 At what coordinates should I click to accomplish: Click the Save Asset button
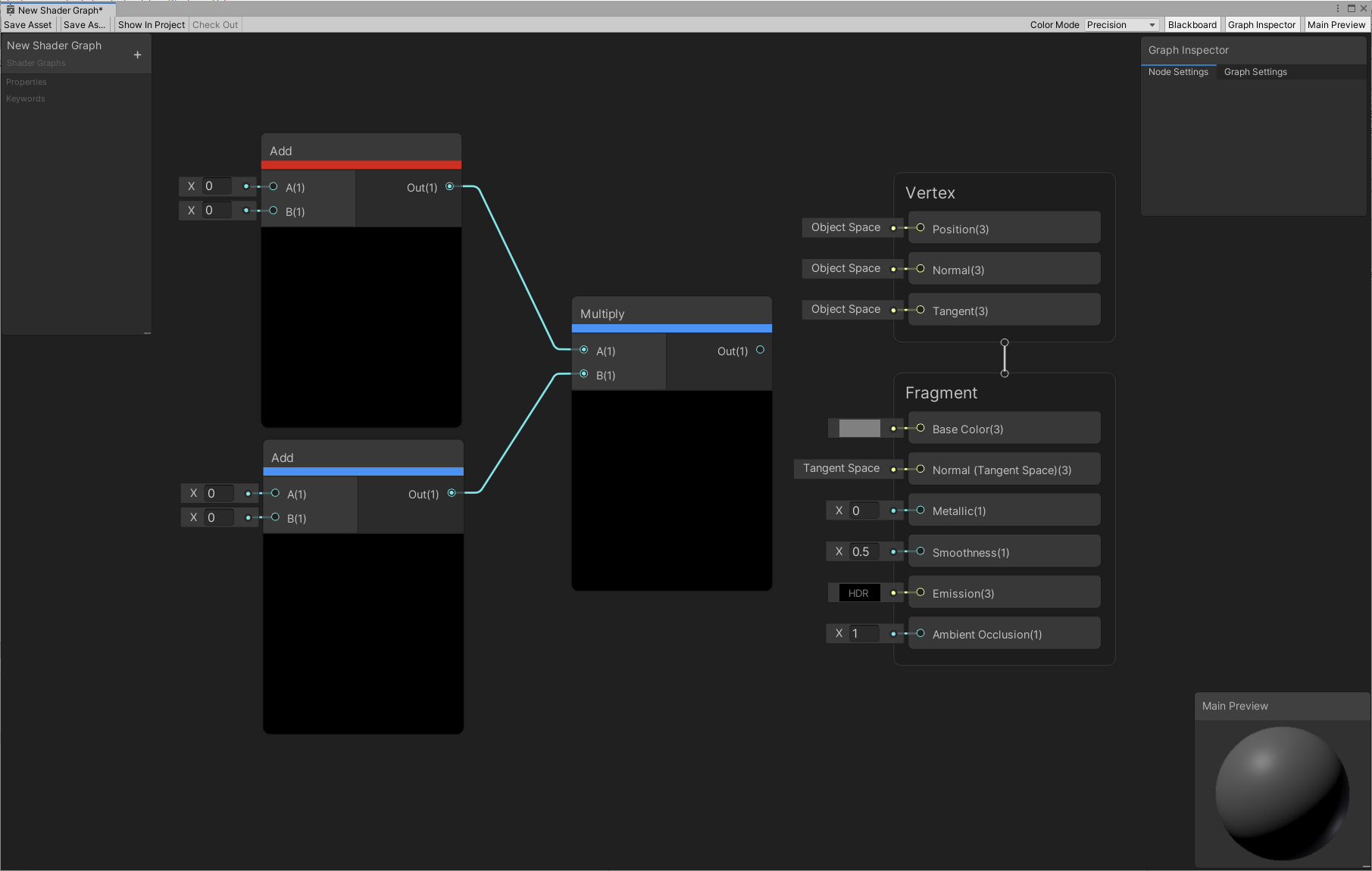coord(28,25)
